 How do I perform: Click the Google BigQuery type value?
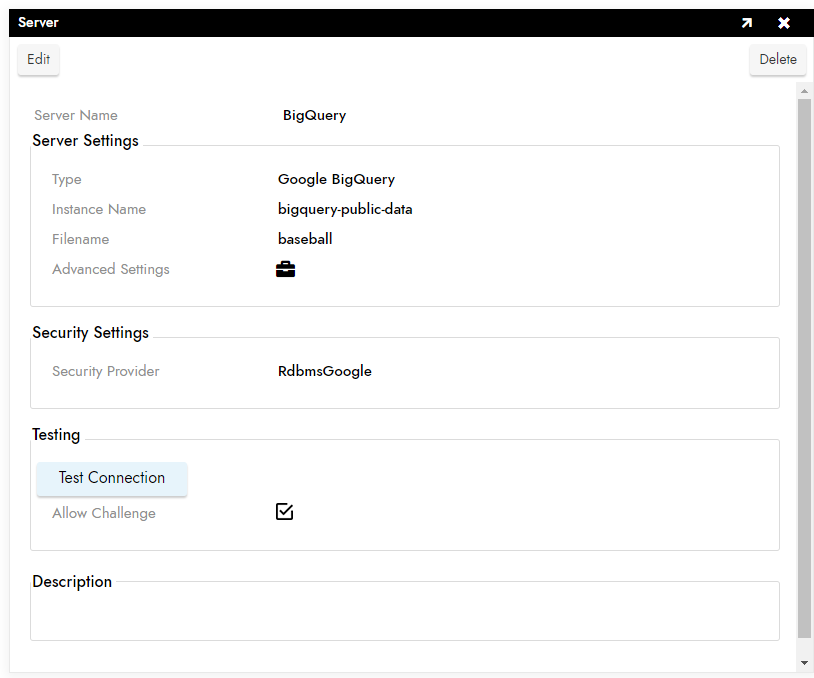tap(336, 179)
